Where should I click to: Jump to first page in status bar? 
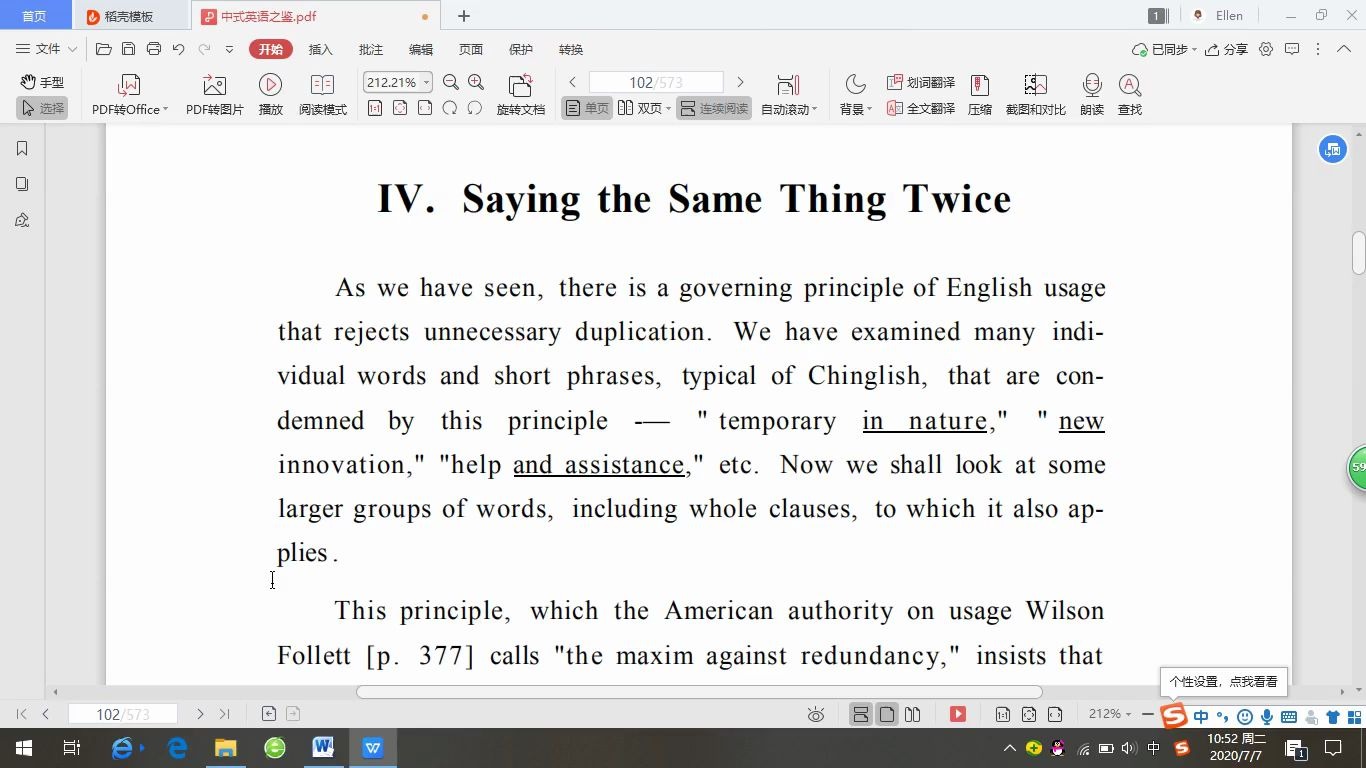click(21, 714)
